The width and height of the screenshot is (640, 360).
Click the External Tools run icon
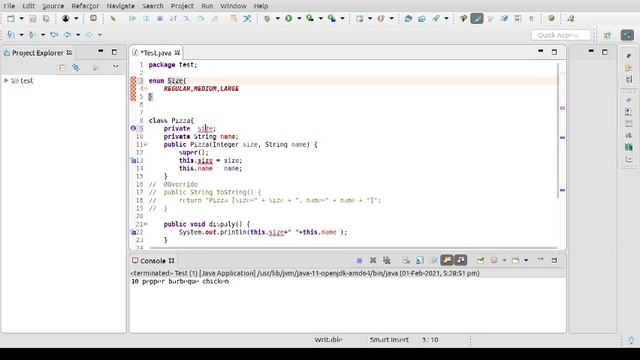pyautogui.click(x=332, y=18)
